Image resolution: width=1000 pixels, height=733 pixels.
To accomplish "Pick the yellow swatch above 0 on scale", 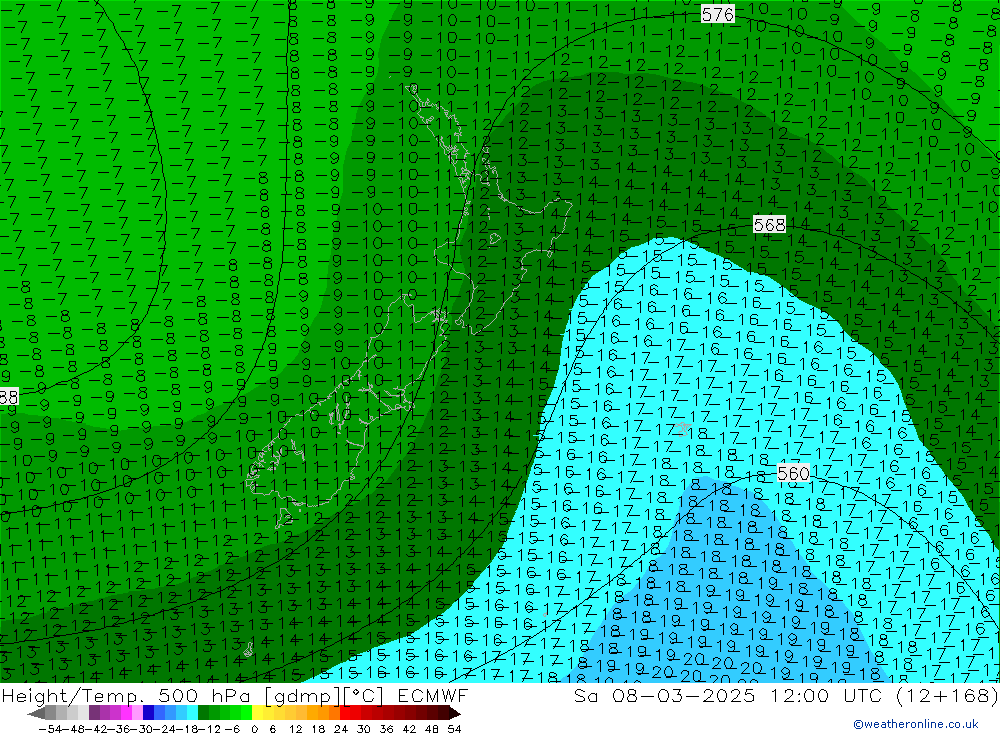I will [258, 713].
